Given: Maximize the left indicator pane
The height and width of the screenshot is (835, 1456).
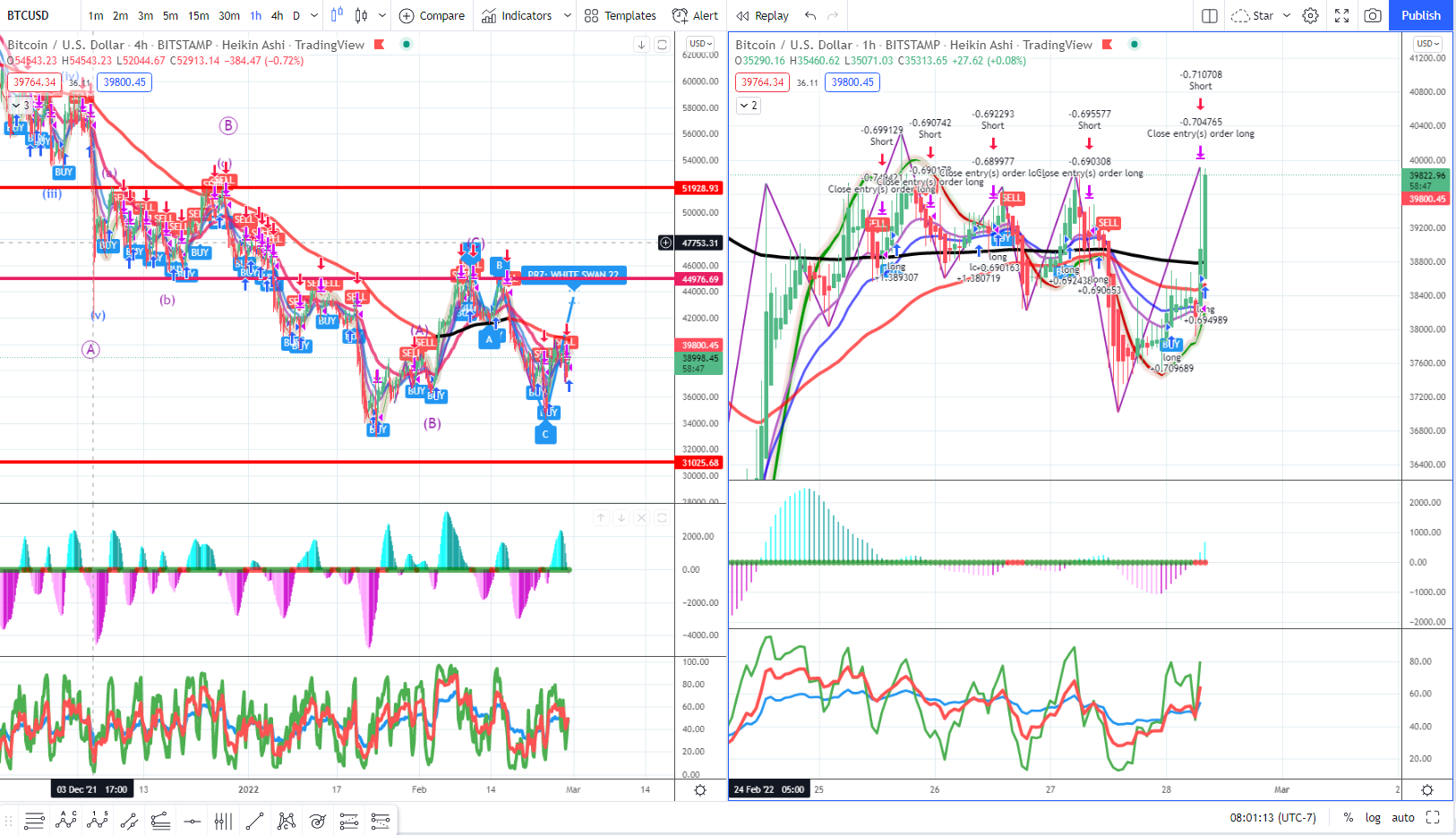Looking at the screenshot, I should (662, 517).
